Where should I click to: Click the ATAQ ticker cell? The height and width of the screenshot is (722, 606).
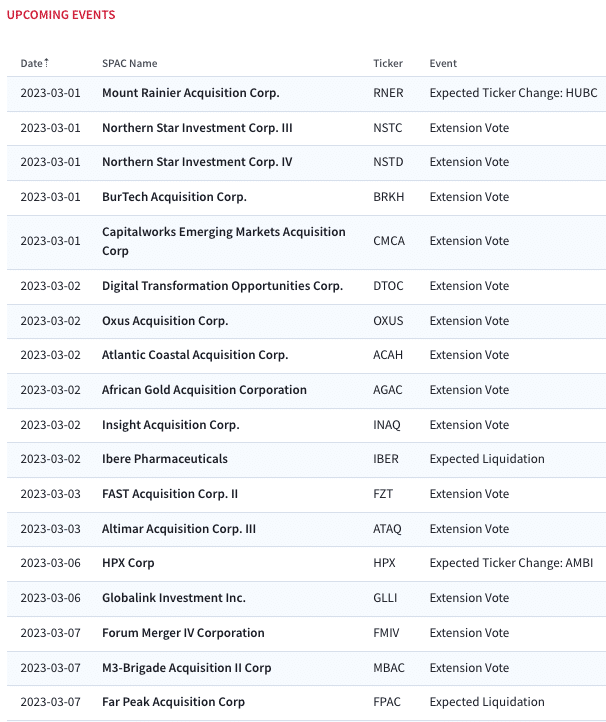pyautogui.click(x=387, y=529)
